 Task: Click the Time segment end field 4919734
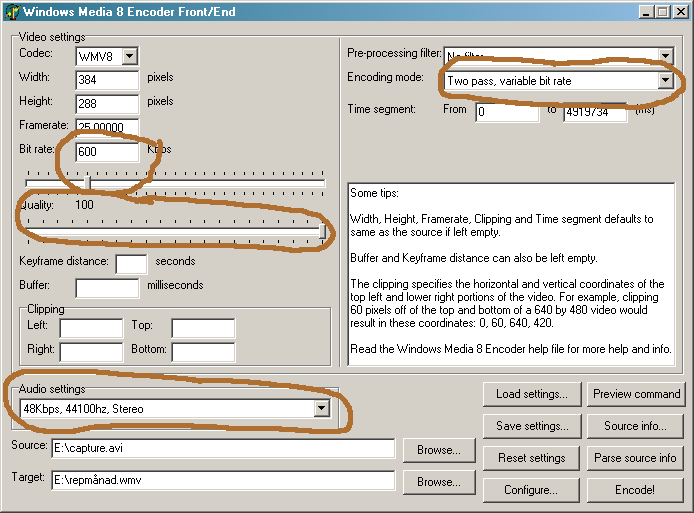click(595, 113)
